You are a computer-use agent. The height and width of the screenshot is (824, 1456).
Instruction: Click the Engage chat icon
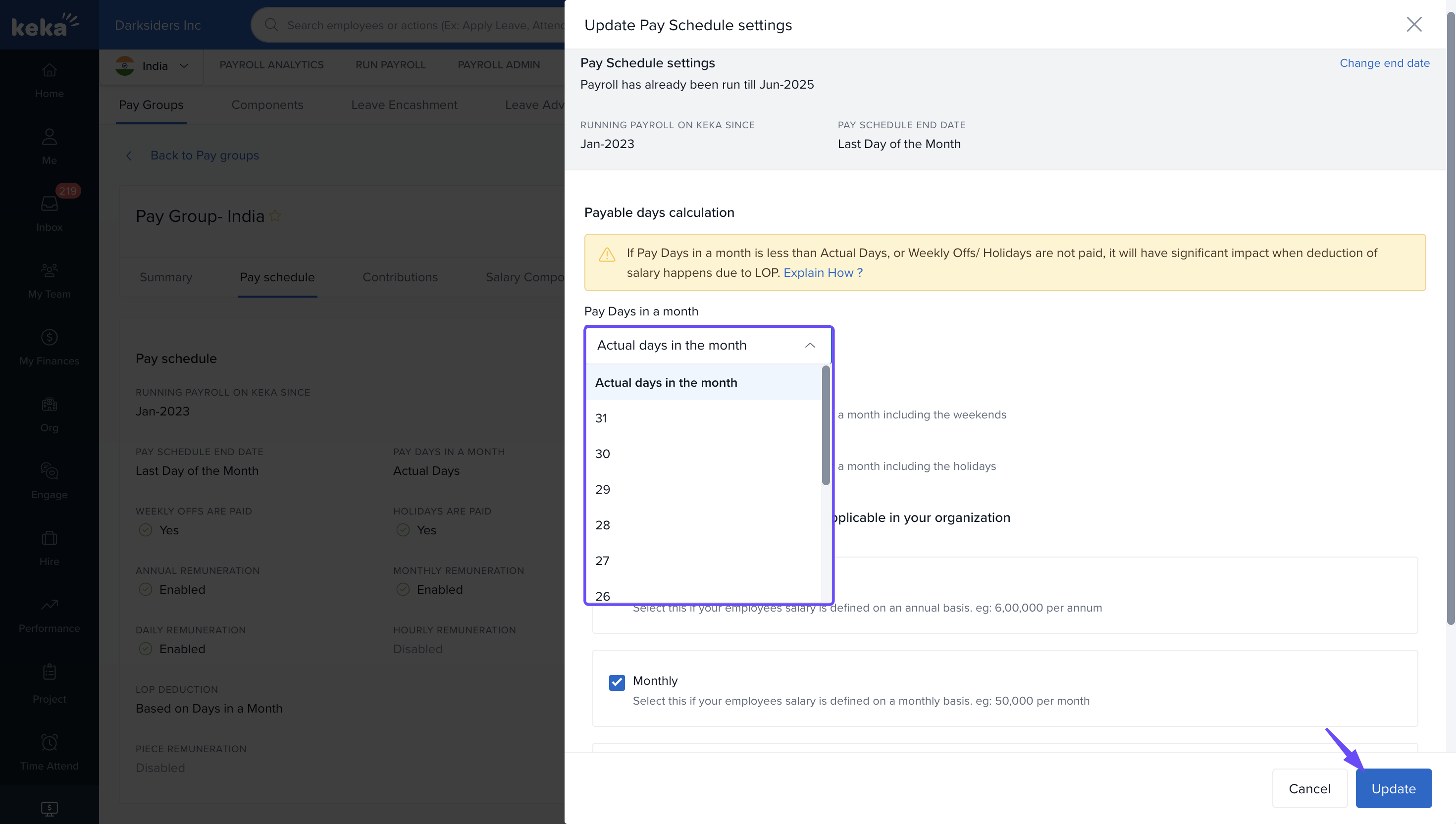[x=49, y=471]
